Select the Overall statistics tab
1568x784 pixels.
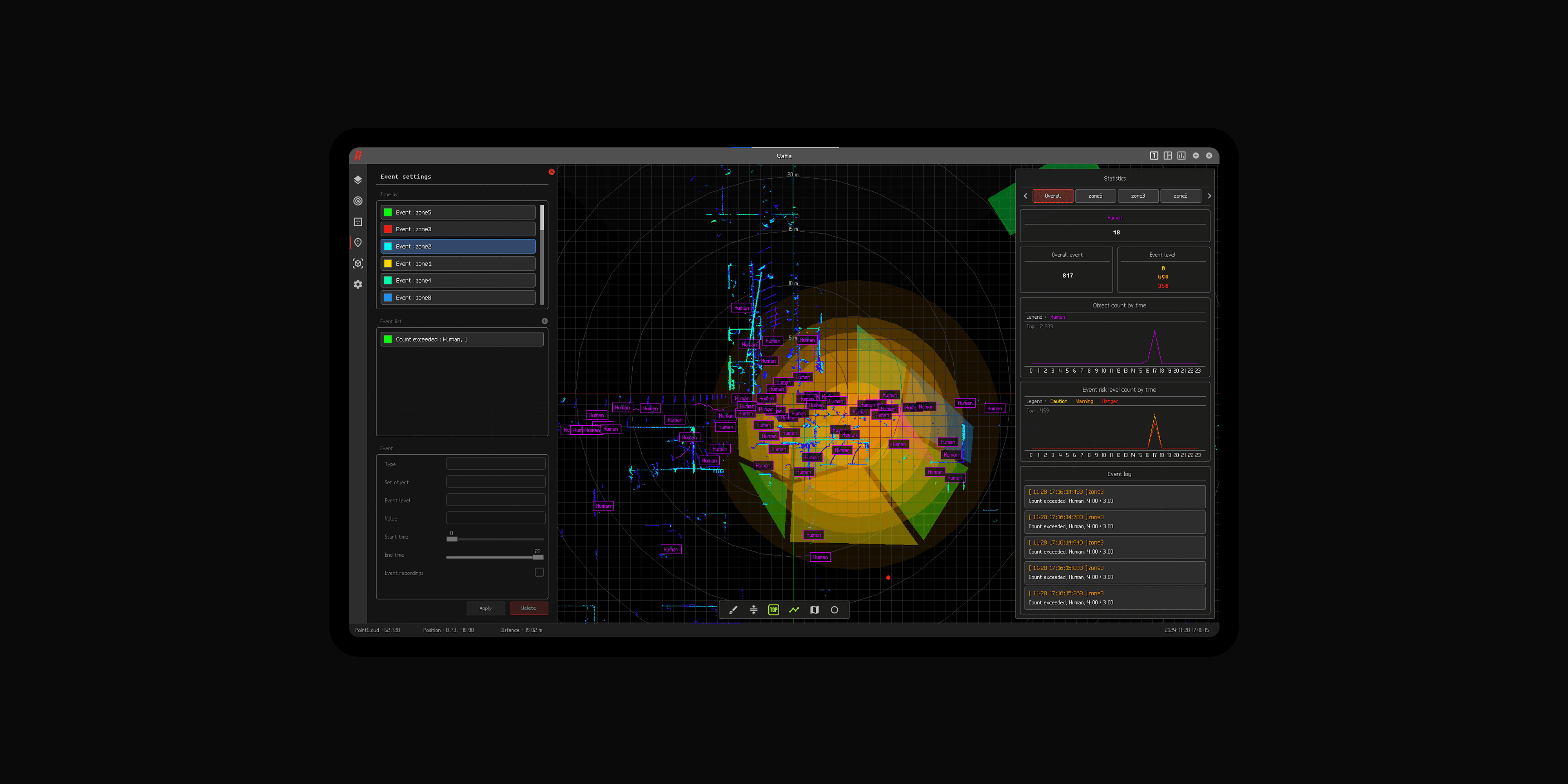pyautogui.click(x=1053, y=196)
